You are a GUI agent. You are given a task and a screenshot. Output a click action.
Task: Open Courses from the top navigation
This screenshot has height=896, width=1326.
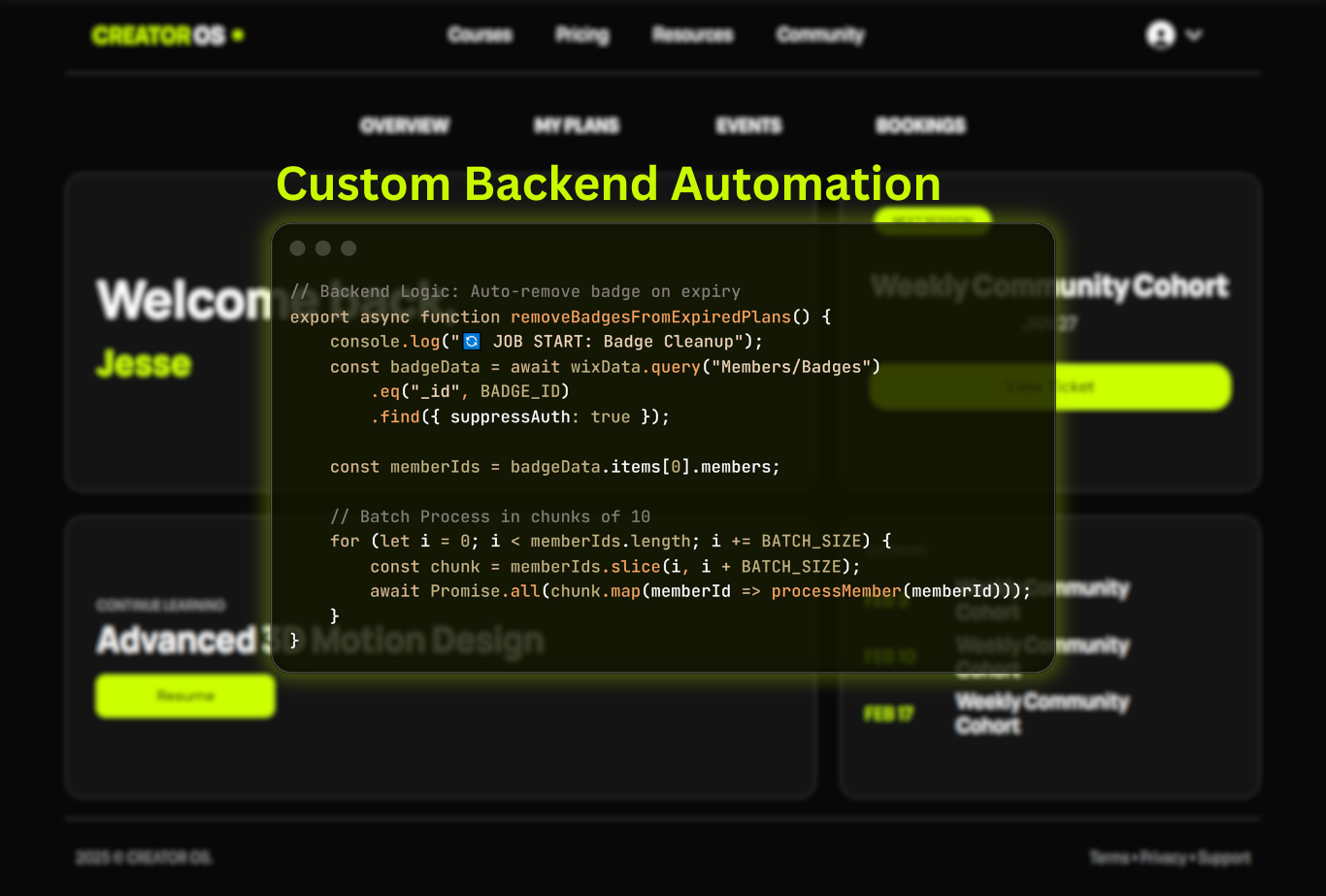coord(480,35)
